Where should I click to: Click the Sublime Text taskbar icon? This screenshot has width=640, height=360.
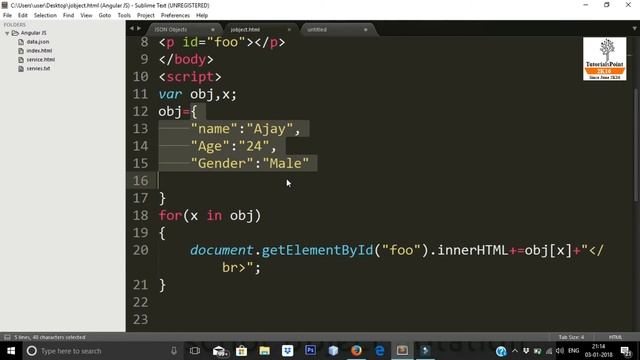click(402, 351)
